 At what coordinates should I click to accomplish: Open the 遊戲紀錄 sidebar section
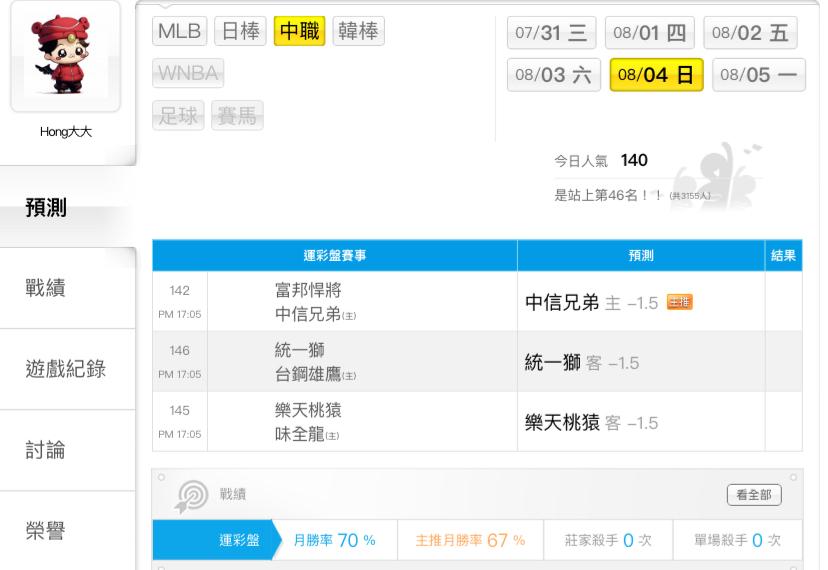(68, 369)
